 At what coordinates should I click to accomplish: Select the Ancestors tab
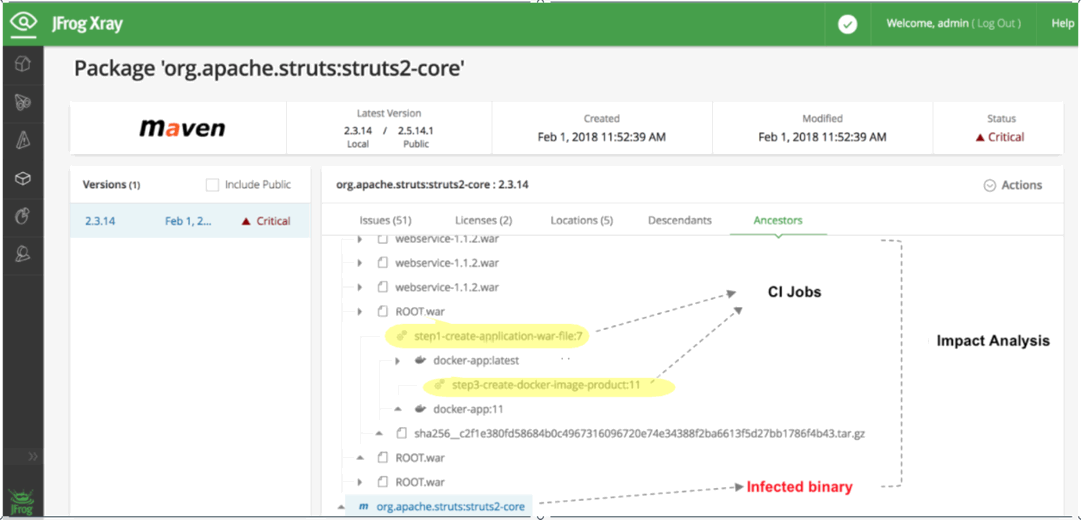(x=778, y=221)
